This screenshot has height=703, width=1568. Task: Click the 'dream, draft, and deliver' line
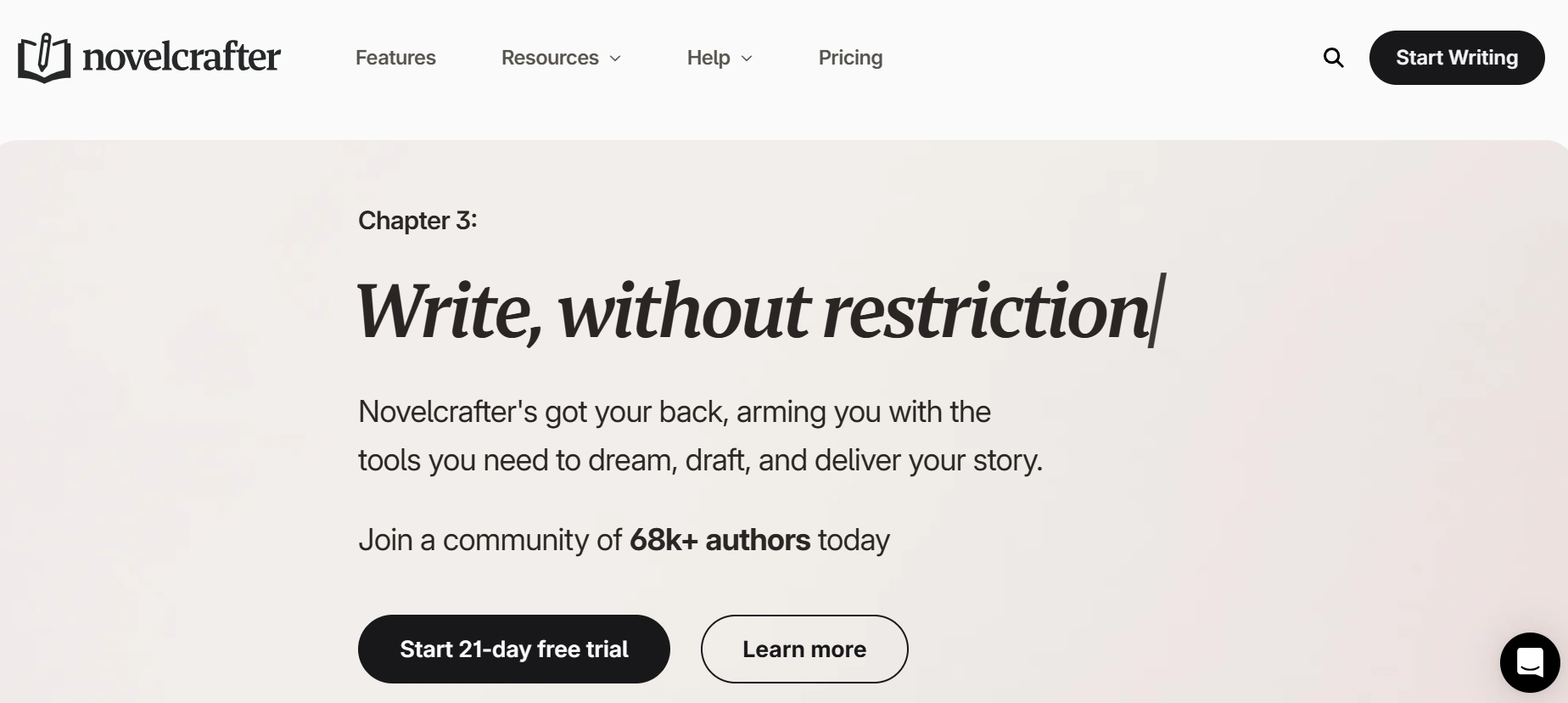(700, 460)
